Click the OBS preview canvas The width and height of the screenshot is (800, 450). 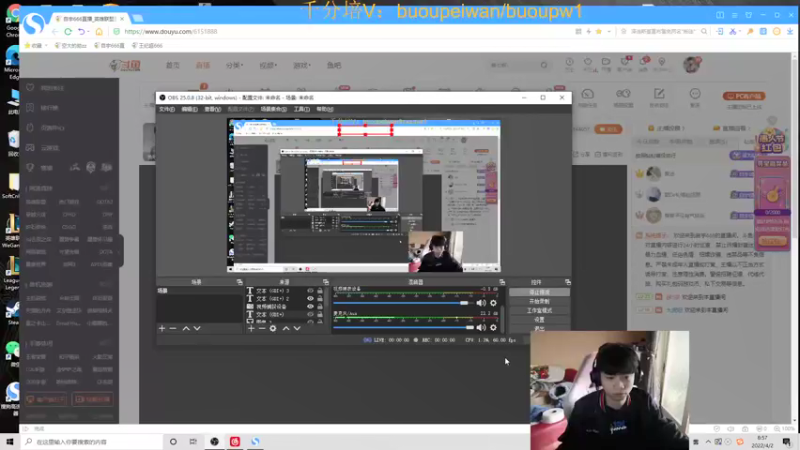pos(364,195)
